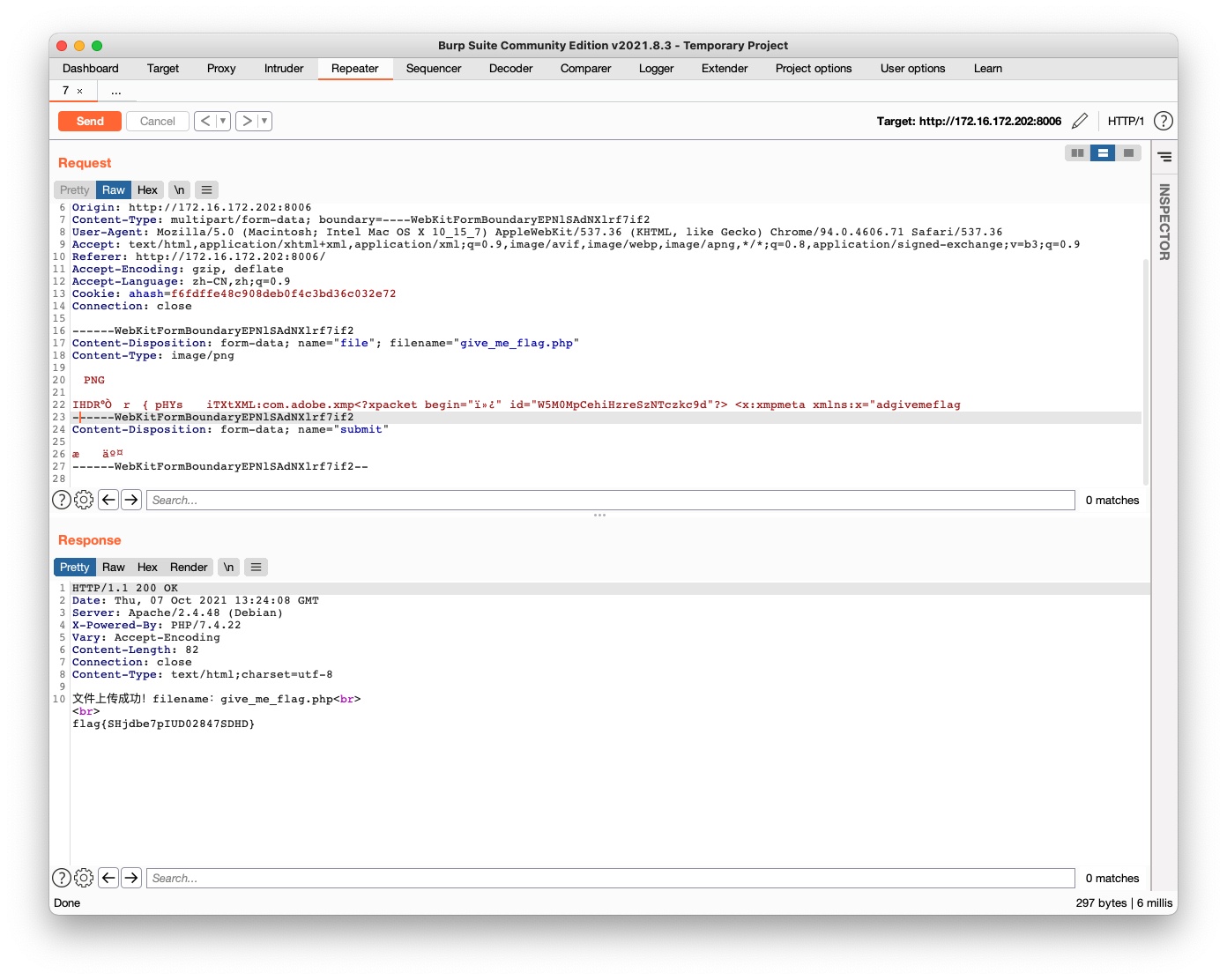This screenshot has height=980, width=1227.
Task: Go to next request in history
Action: (247, 121)
